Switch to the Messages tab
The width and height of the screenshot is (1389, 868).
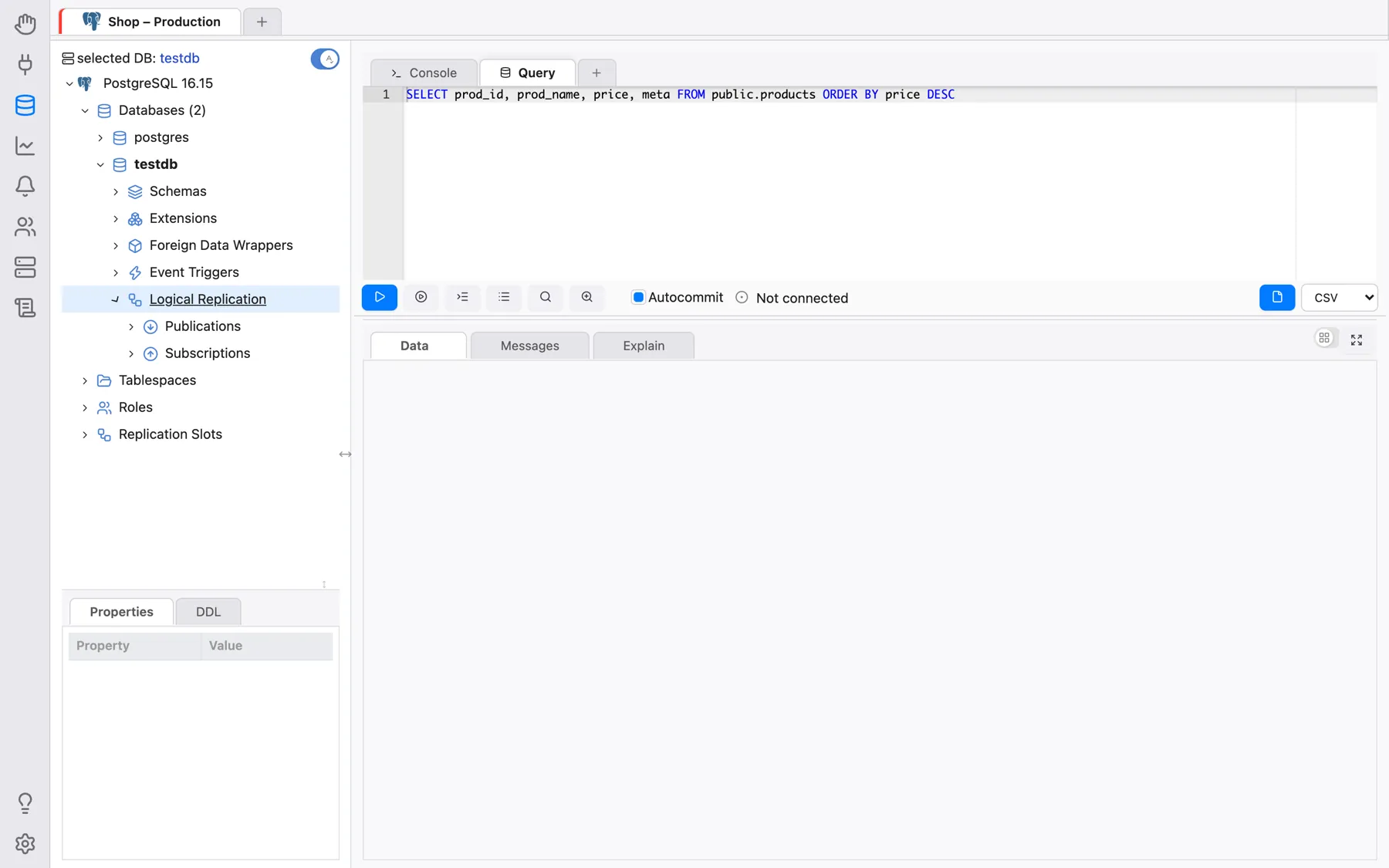click(529, 346)
